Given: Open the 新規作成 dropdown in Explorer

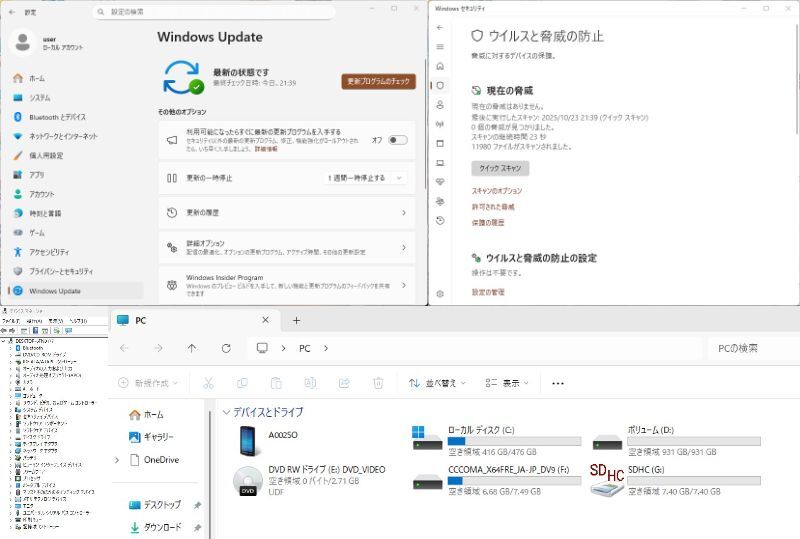Looking at the screenshot, I should [x=148, y=383].
